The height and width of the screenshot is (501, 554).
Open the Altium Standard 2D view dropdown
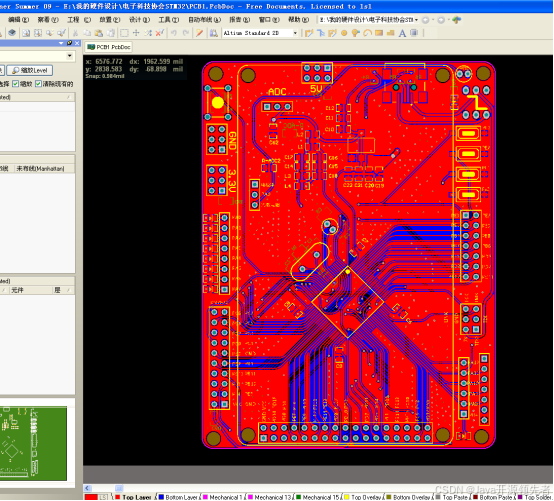point(295,33)
